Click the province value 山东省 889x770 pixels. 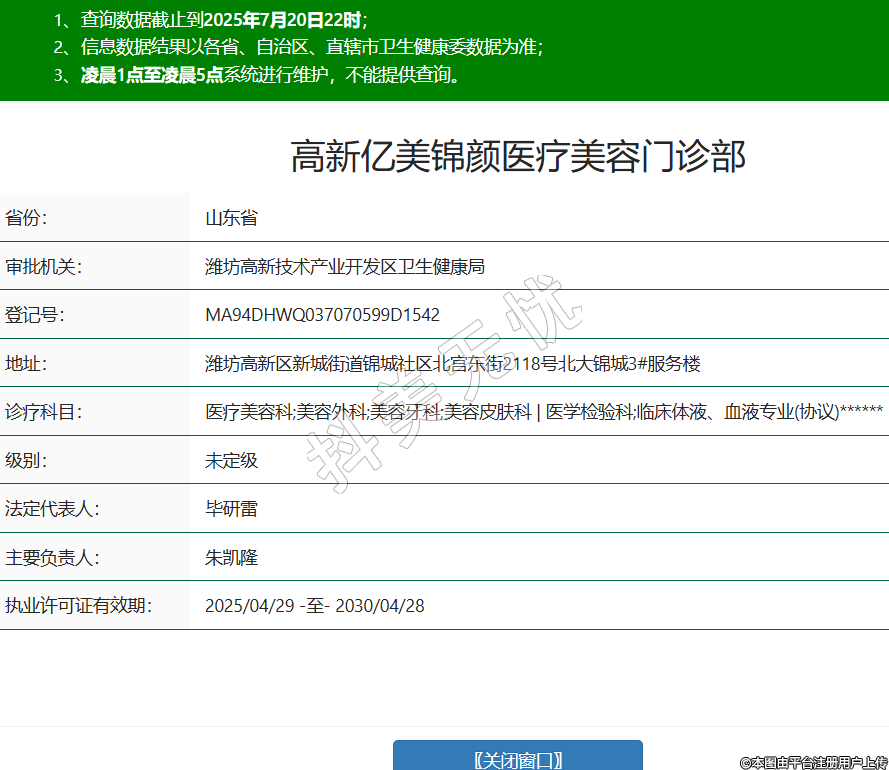pyautogui.click(x=231, y=218)
